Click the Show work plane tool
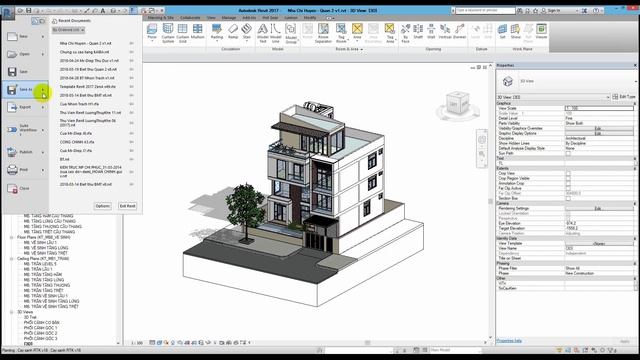 [x=516, y=32]
